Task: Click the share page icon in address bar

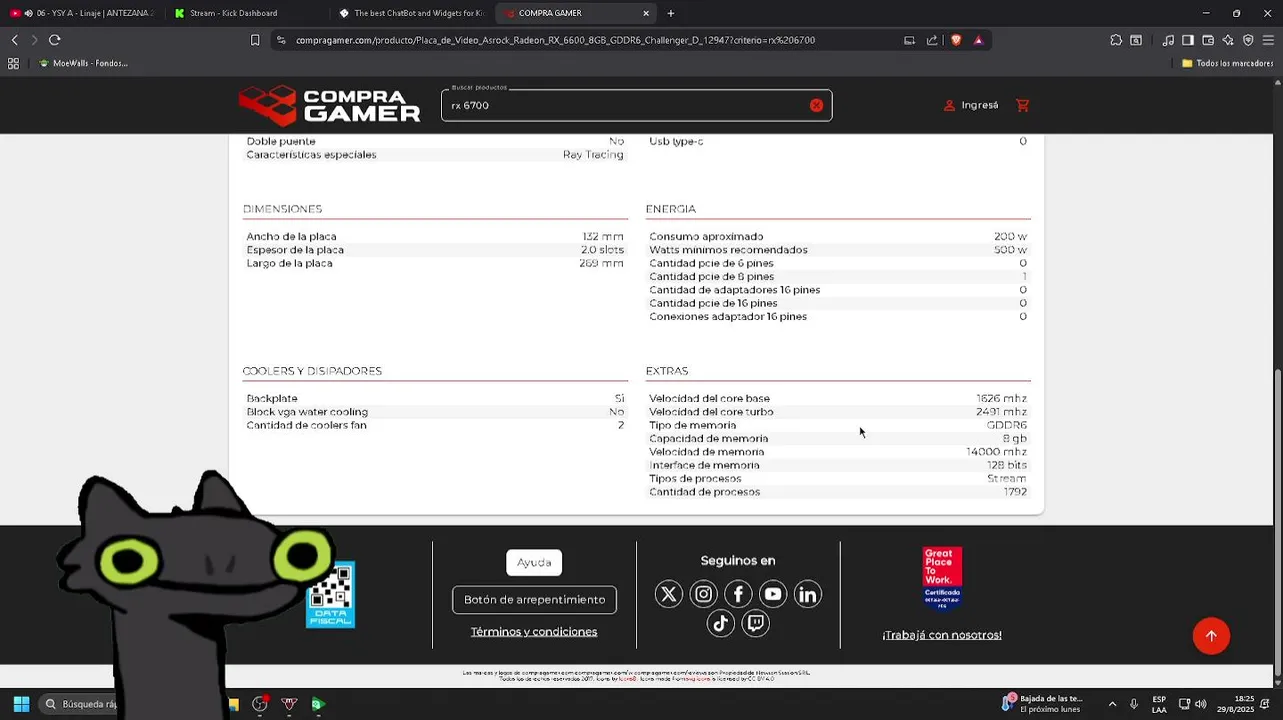Action: [932, 40]
